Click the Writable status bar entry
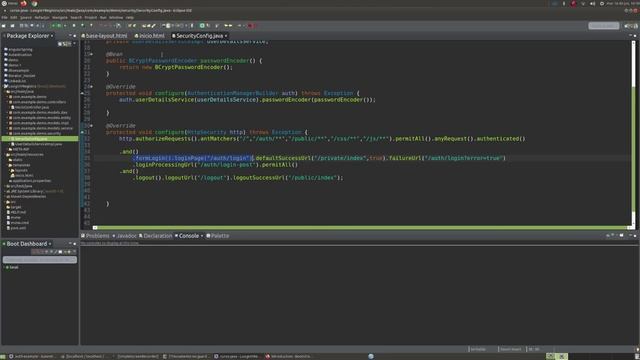Image resolution: width=640 pixels, height=360 pixels. [478, 349]
